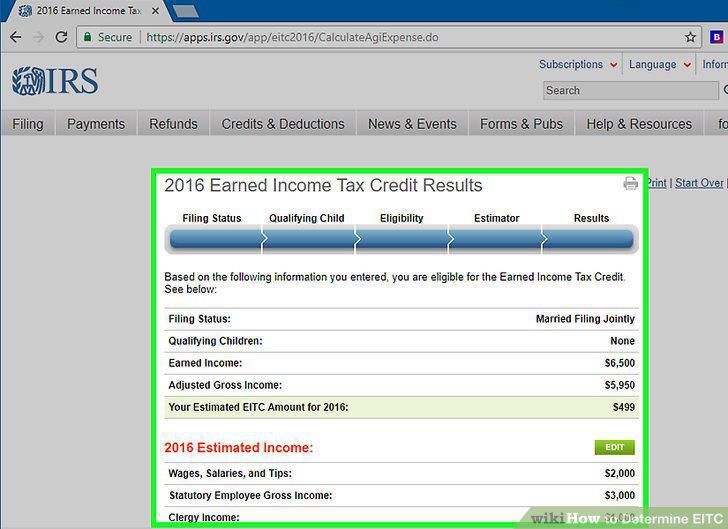Click the purple B extension icon

(717, 37)
